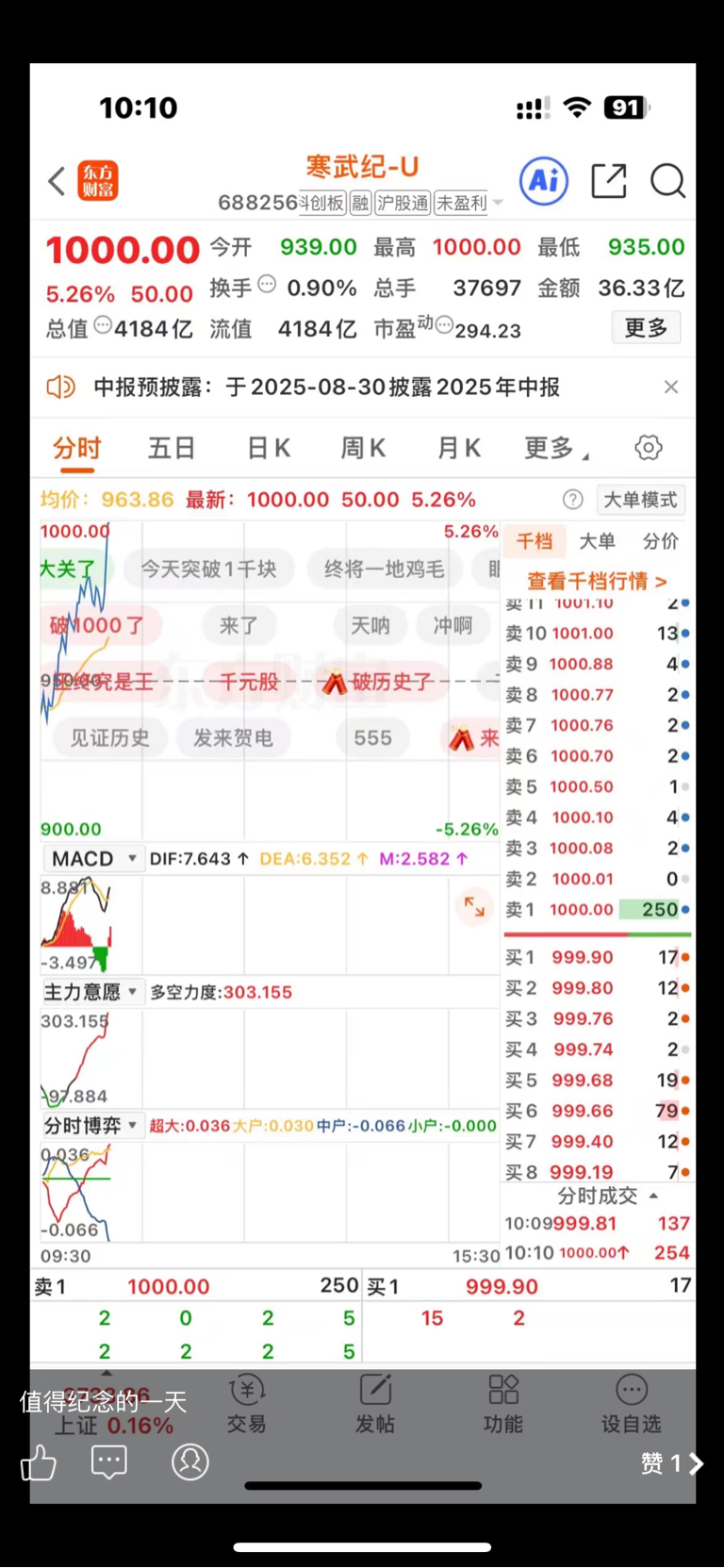
Task: Select the 分时 tab
Action: [x=76, y=448]
